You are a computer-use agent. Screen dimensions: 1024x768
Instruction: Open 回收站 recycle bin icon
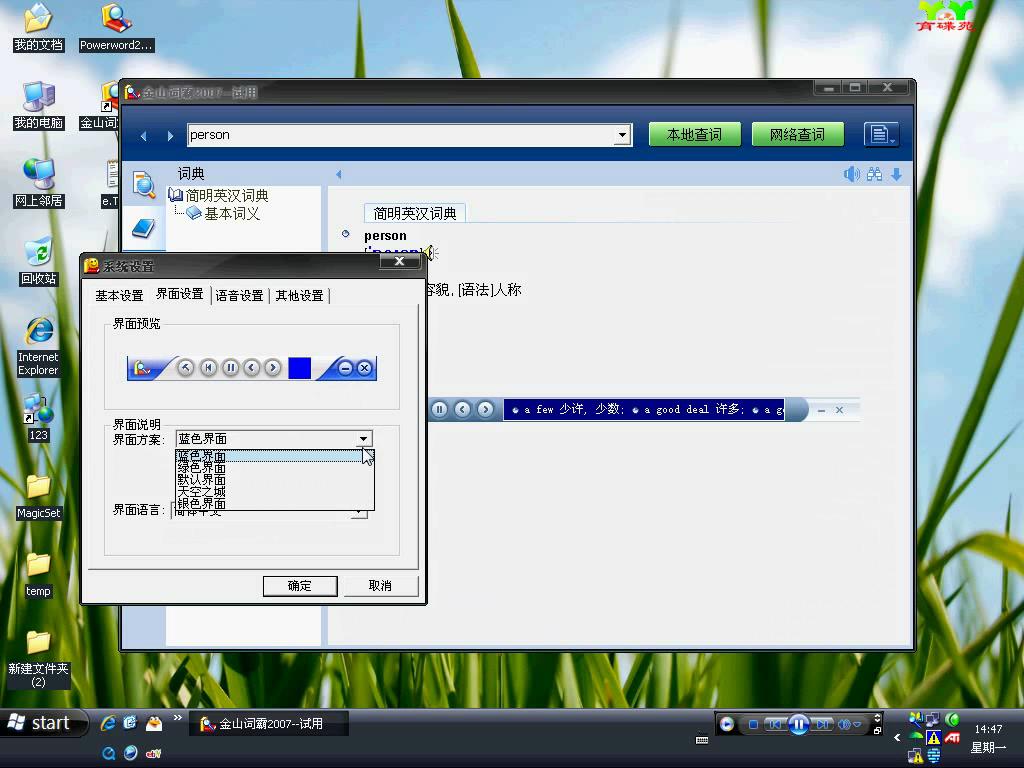point(39,261)
